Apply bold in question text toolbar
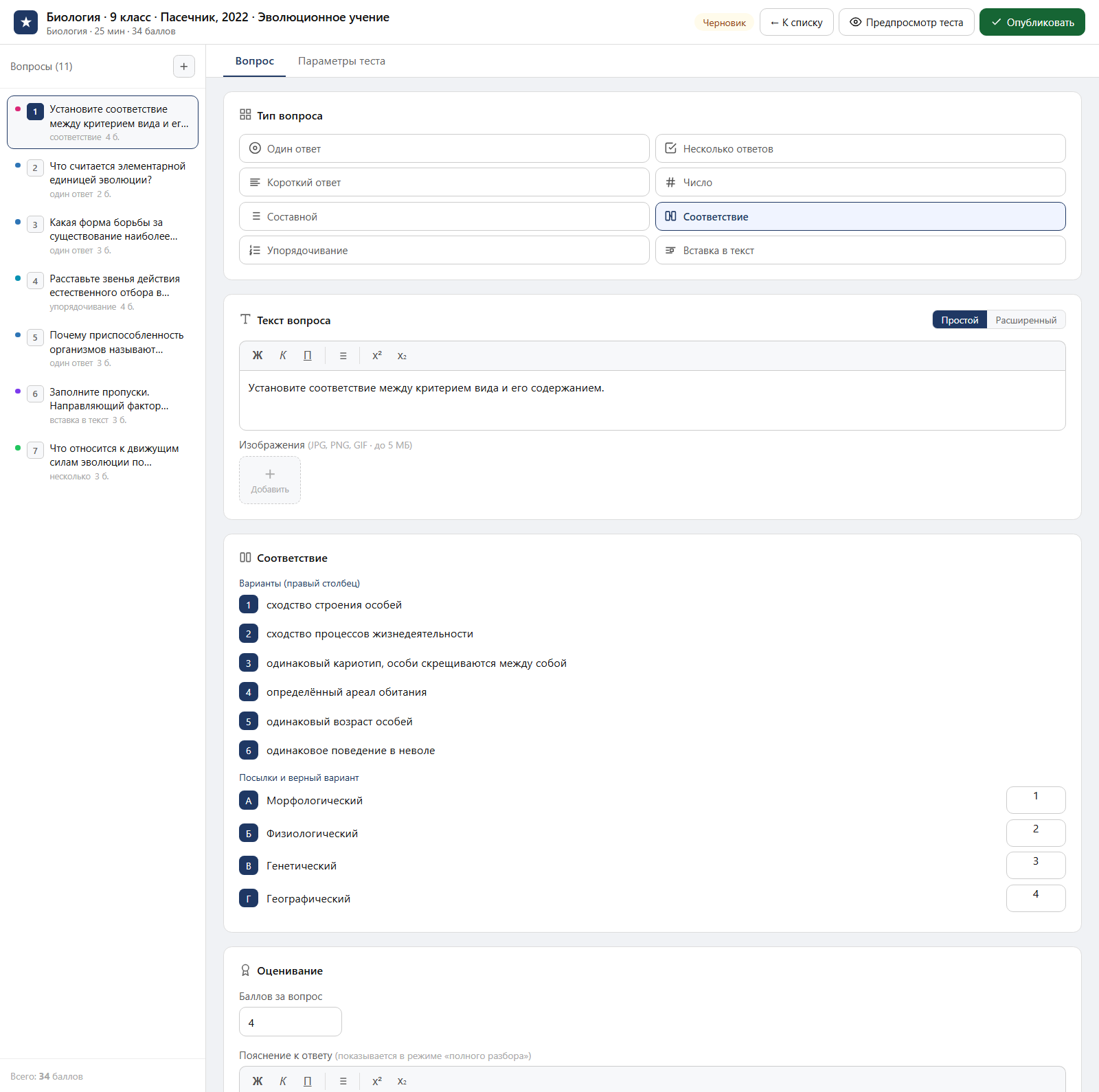Image resolution: width=1099 pixels, height=1092 pixels. point(258,356)
